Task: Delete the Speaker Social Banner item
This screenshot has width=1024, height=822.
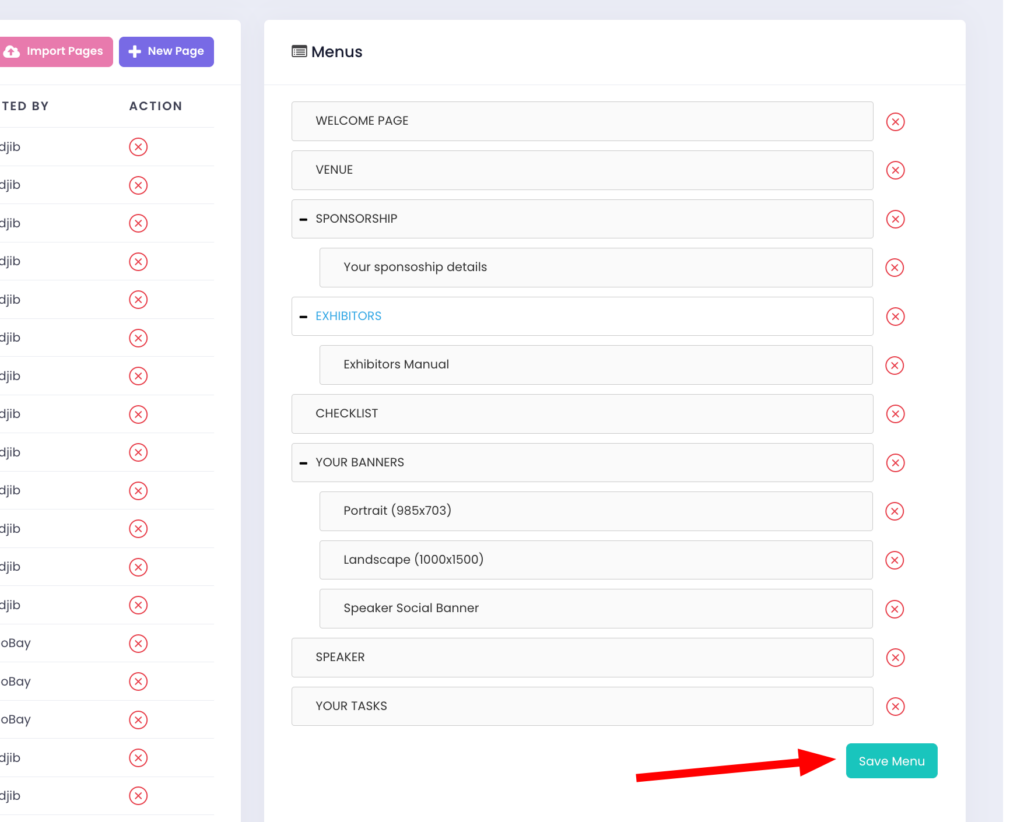Action: coord(895,609)
